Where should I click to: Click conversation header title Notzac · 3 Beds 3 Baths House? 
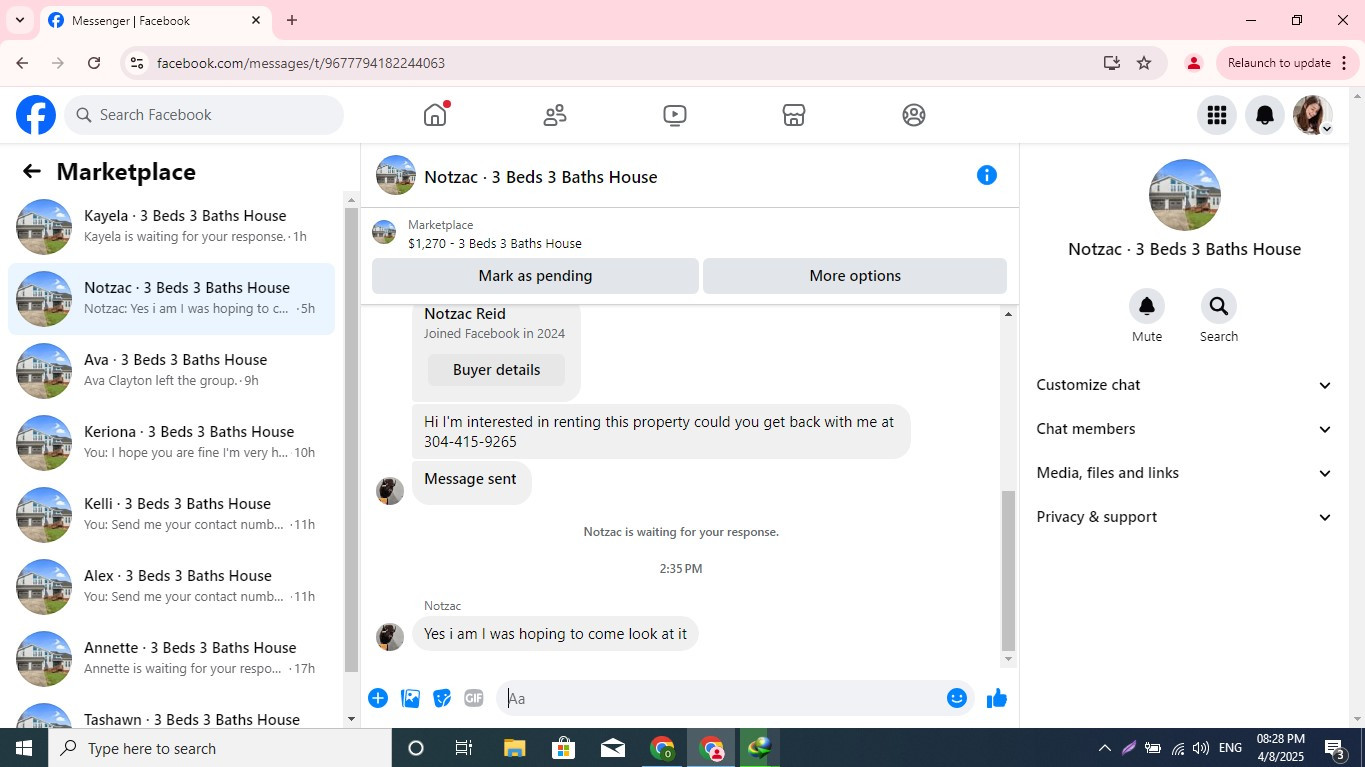[540, 177]
